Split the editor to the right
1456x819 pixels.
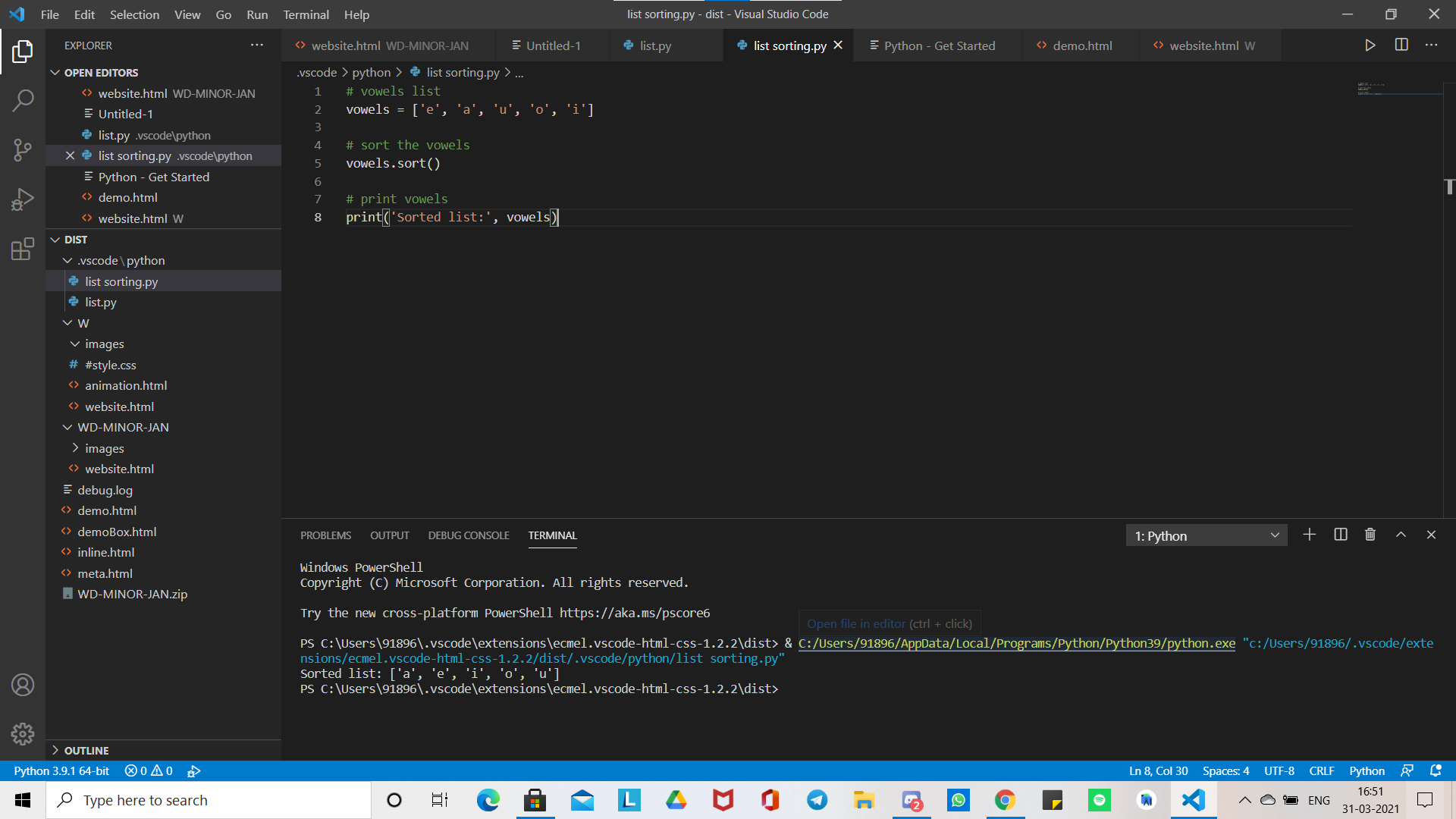coord(1401,45)
